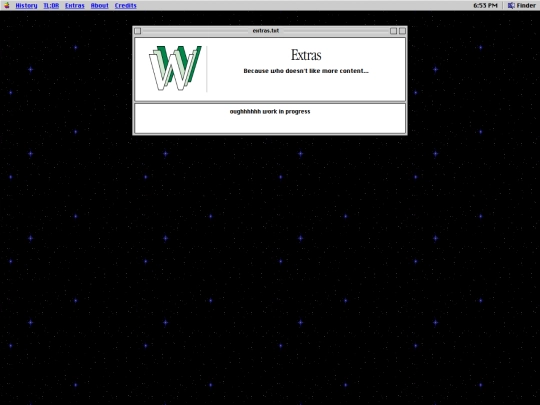This screenshot has height=405, width=540.
Task: Open the About menu link
Action: pos(100,6)
